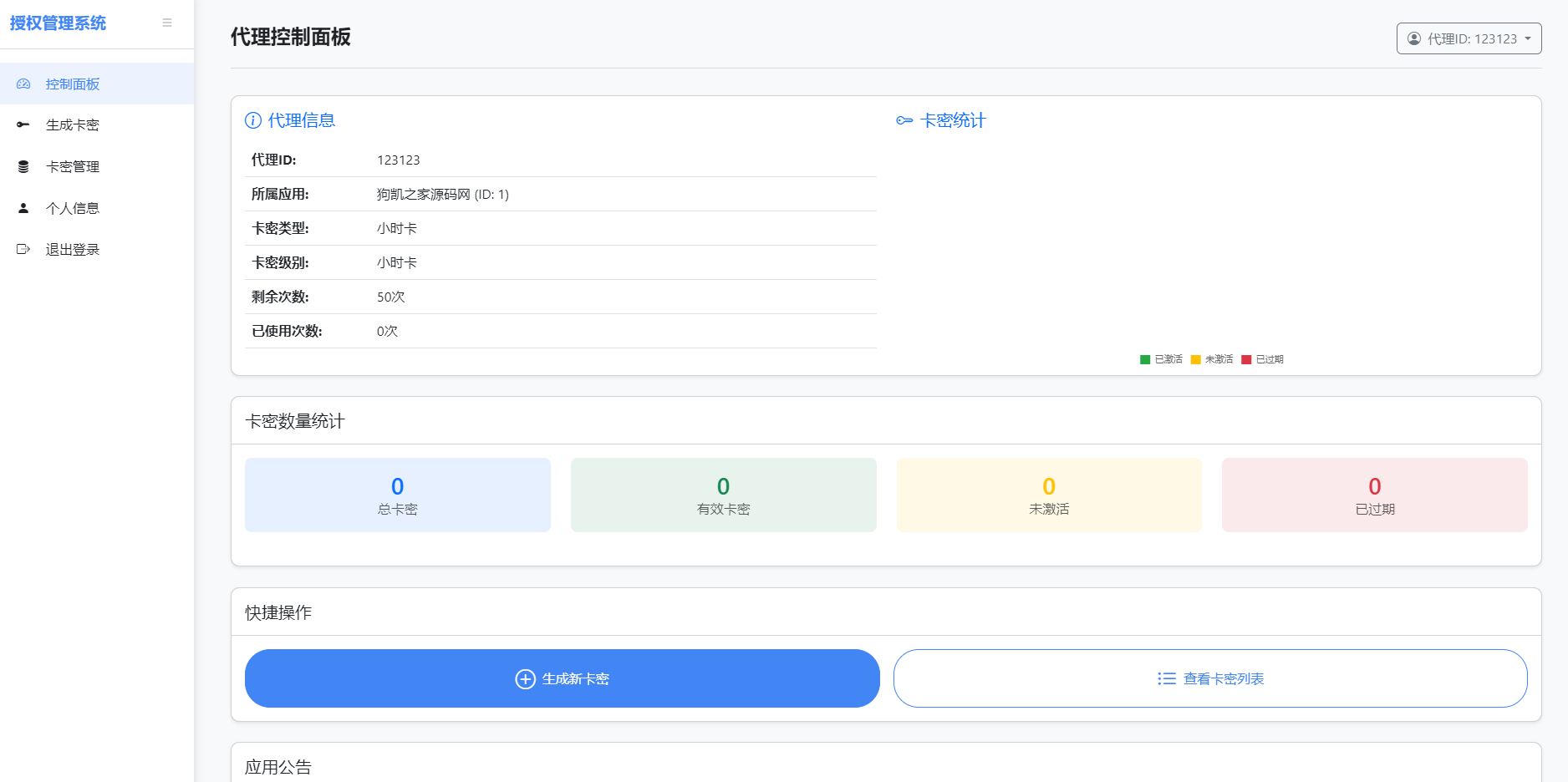This screenshot has height=782, width=1568.
Task: Click the user avatar icon in 代理ID button
Action: [x=1414, y=38]
